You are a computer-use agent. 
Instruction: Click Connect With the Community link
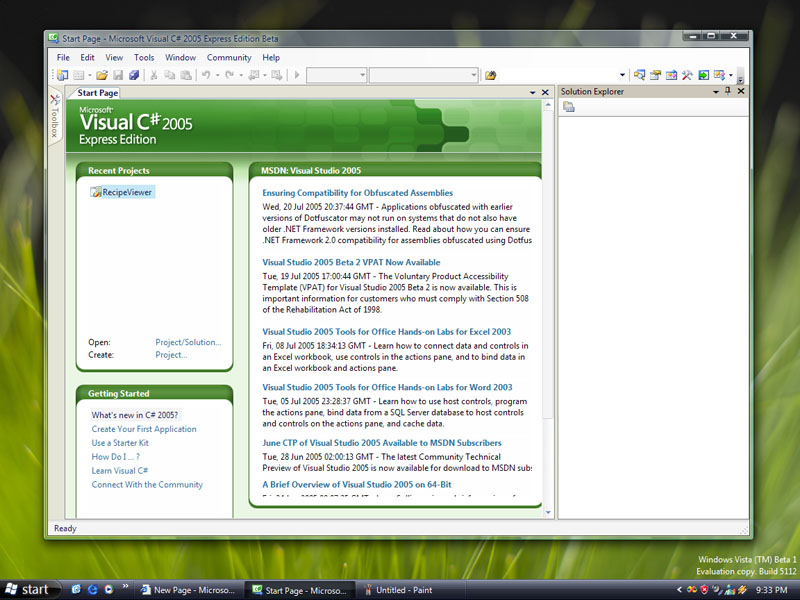pos(147,485)
